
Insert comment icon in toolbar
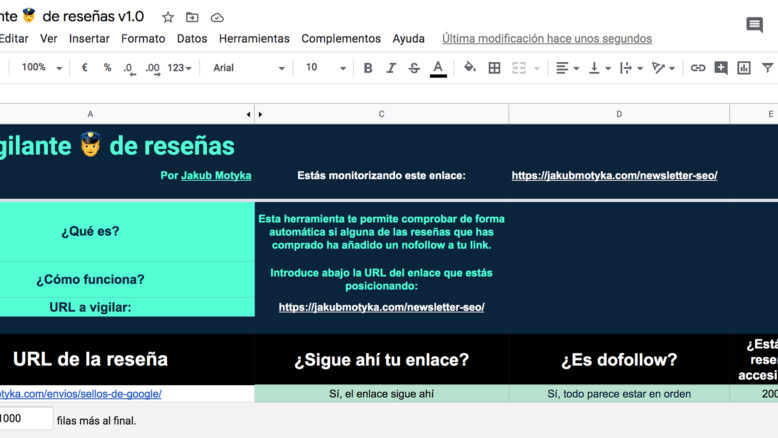[x=721, y=68]
